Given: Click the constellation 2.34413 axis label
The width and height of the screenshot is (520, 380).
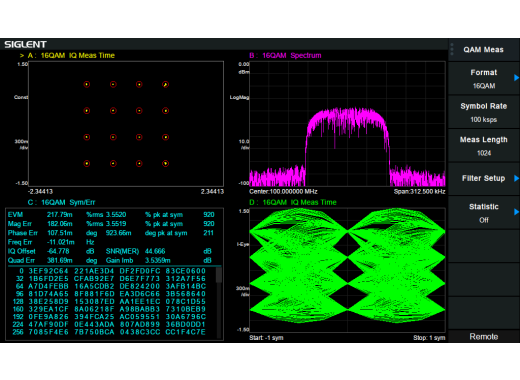Looking at the screenshot, I should (x=212, y=192).
